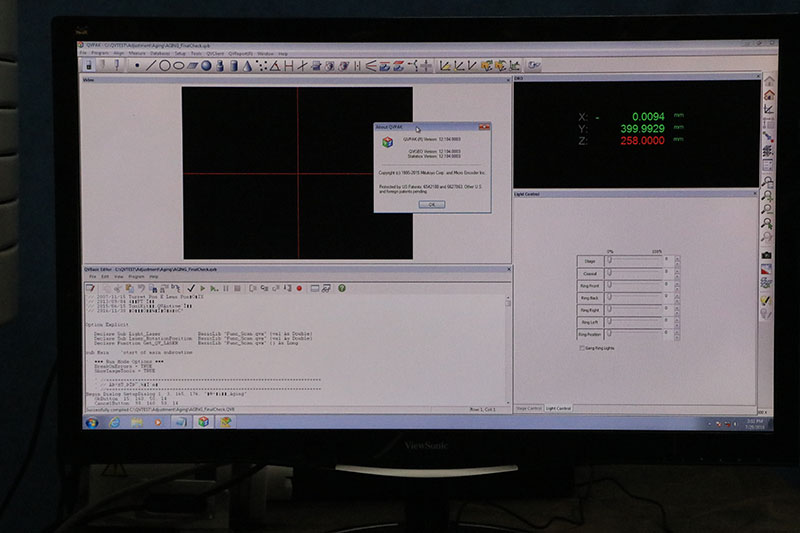
Task: Open the Tools menu
Action: click(x=196, y=53)
